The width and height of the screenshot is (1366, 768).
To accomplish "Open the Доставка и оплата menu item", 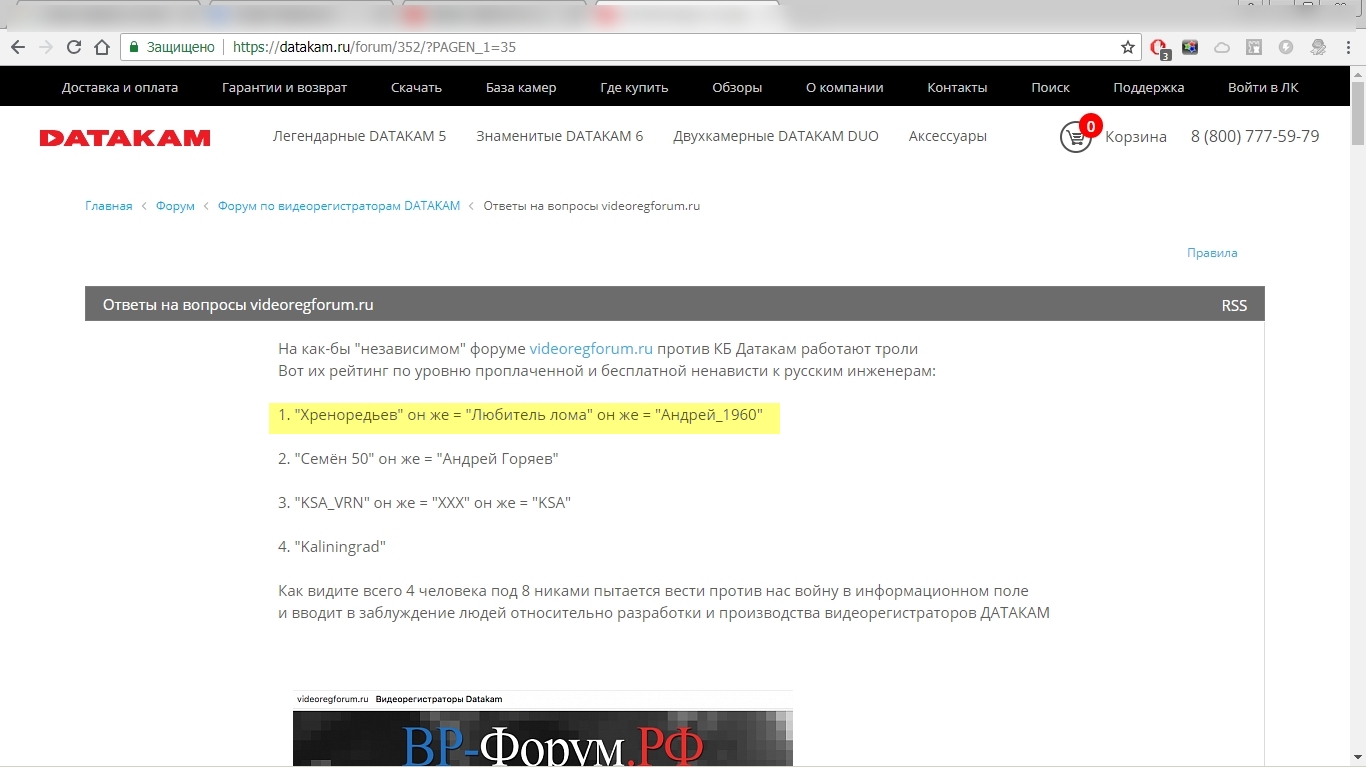I will coord(120,87).
